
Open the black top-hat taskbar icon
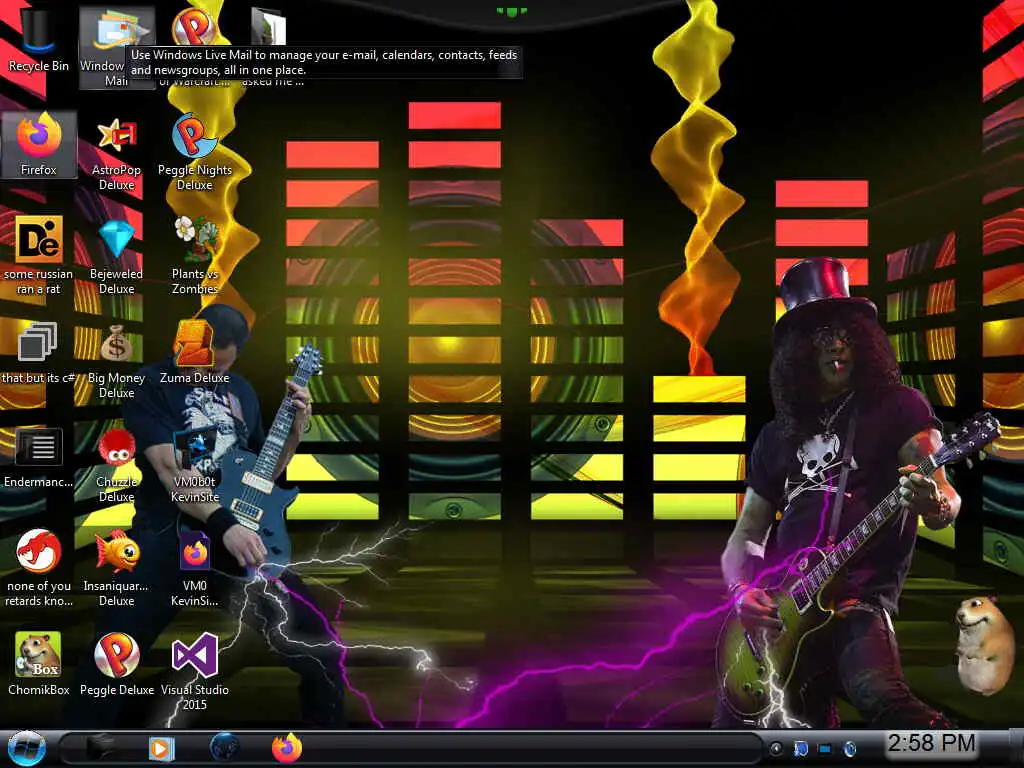[99, 748]
